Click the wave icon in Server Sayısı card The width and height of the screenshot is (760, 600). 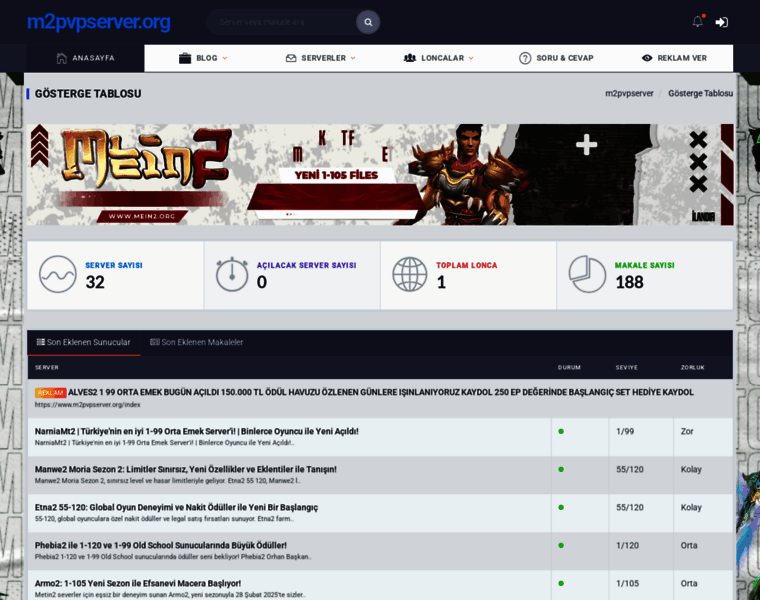click(58, 274)
